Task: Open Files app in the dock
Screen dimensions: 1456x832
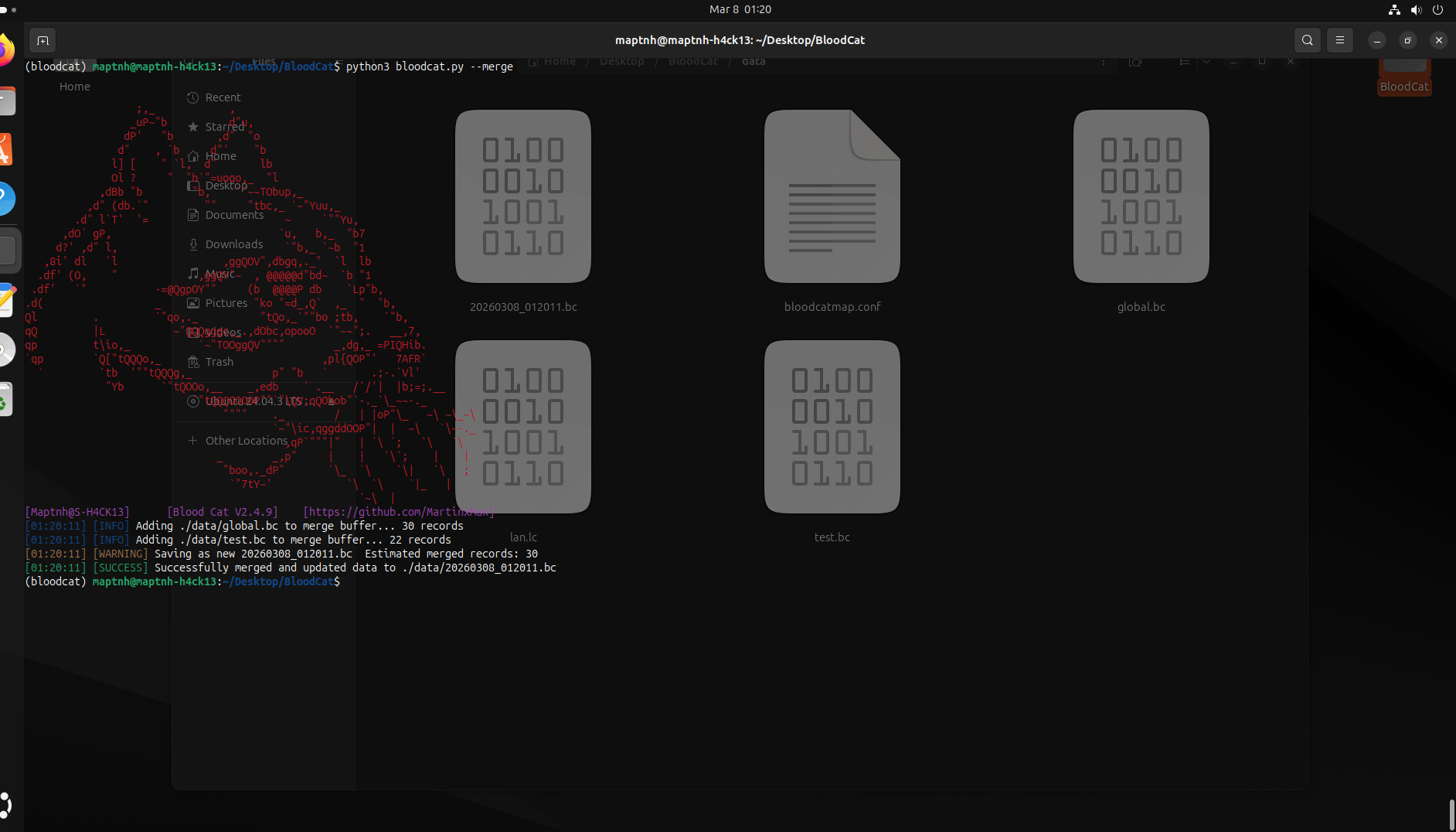Action: [6, 101]
